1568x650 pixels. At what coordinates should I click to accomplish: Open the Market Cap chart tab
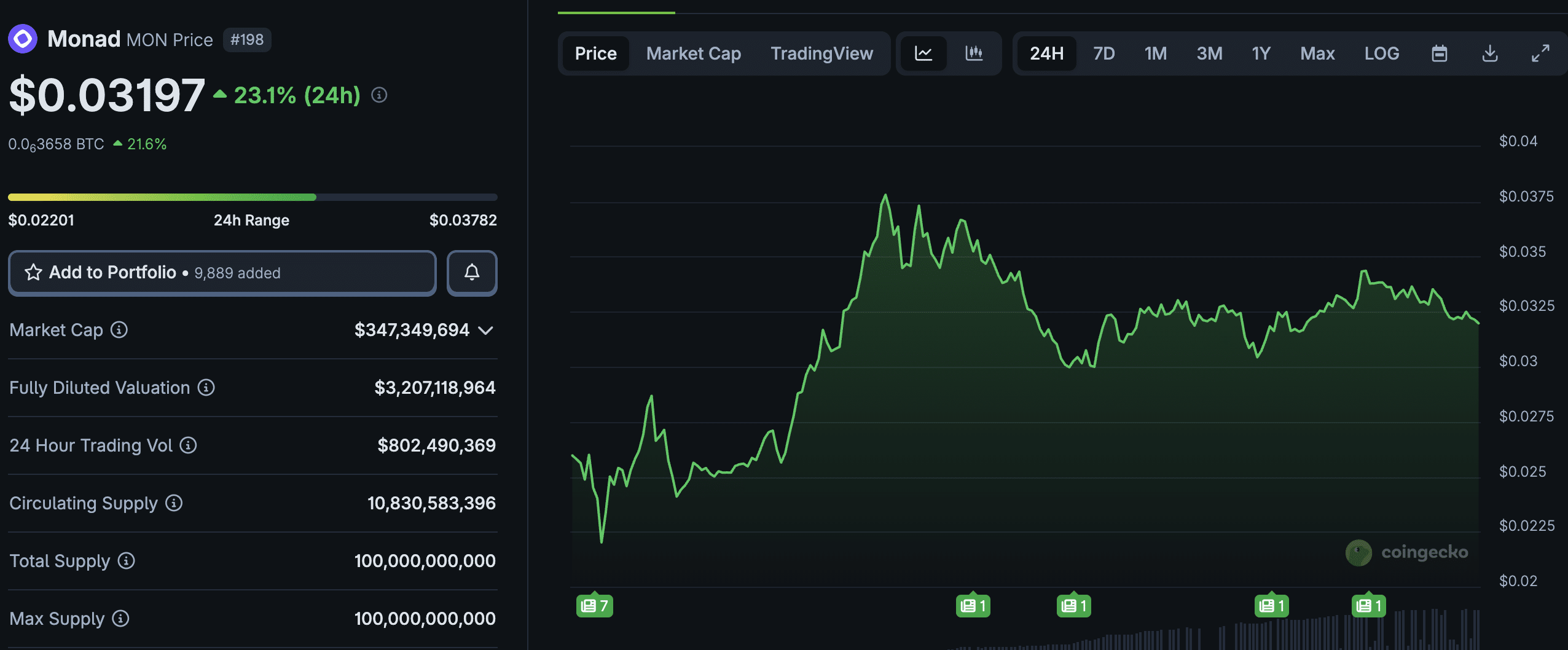pos(692,53)
